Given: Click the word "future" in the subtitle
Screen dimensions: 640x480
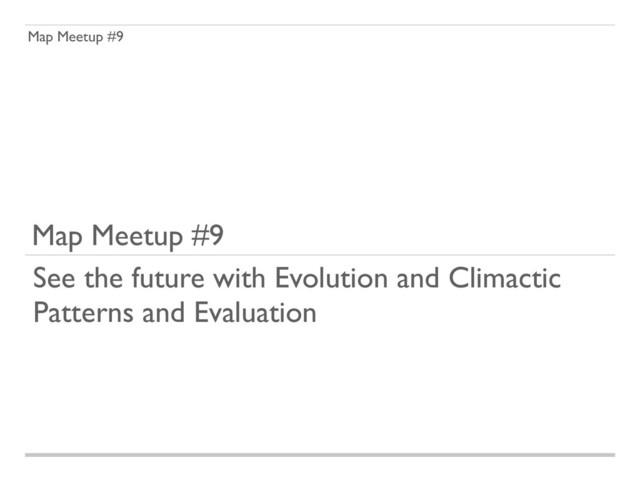Looking at the screenshot, I should pyautogui.click(x=168, y=278).
